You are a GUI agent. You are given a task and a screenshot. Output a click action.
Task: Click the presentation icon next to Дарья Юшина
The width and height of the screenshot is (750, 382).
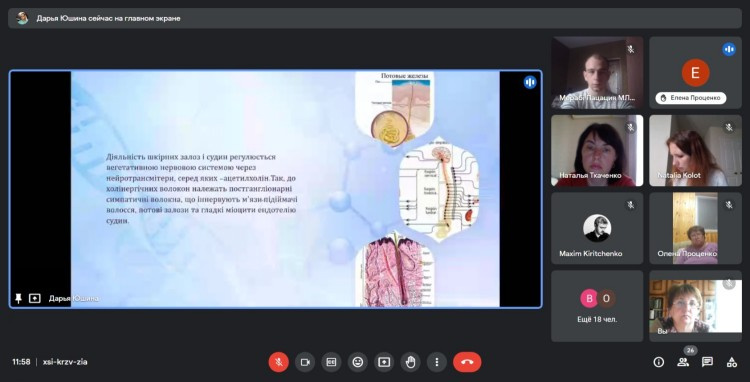click(34, 298)
